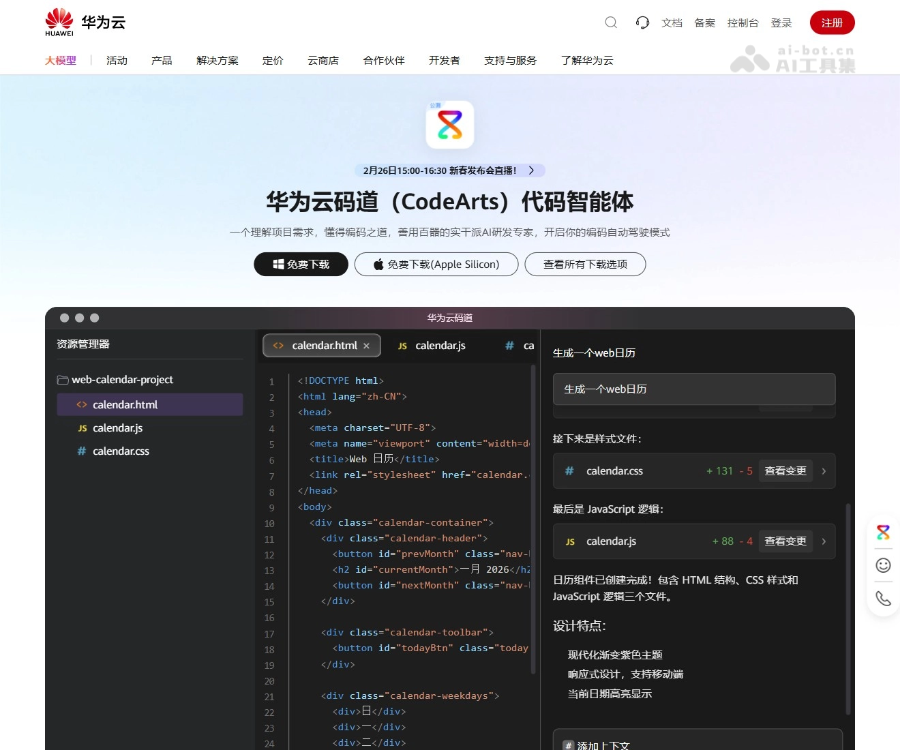Open the smiley feedback icon on right side
Screen dimensions: 900x750
pos(883,565)
